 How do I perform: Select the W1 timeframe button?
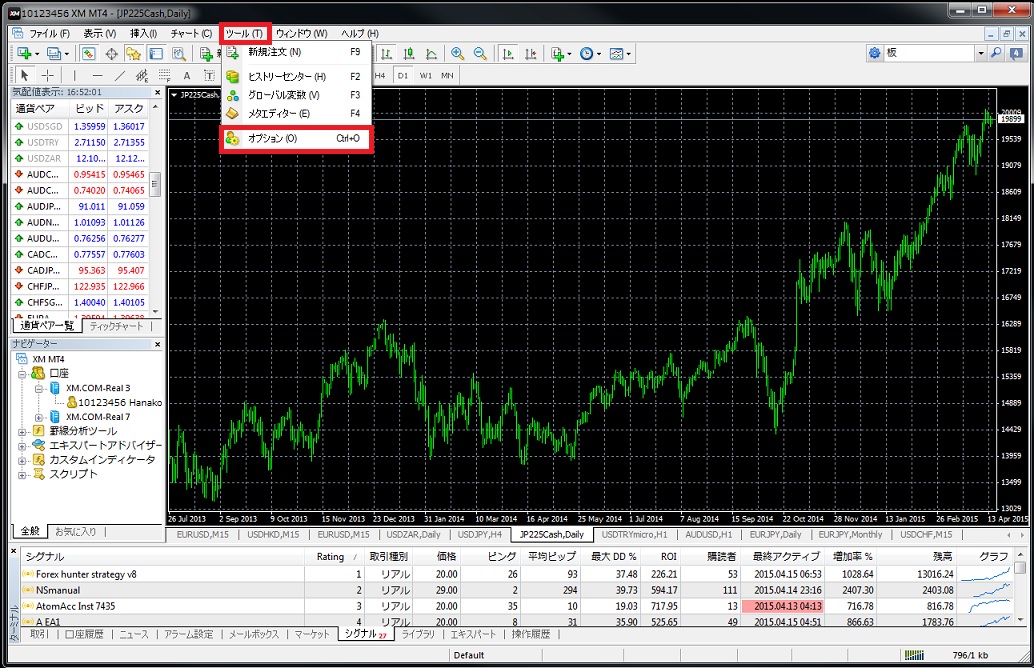(425, 75)
